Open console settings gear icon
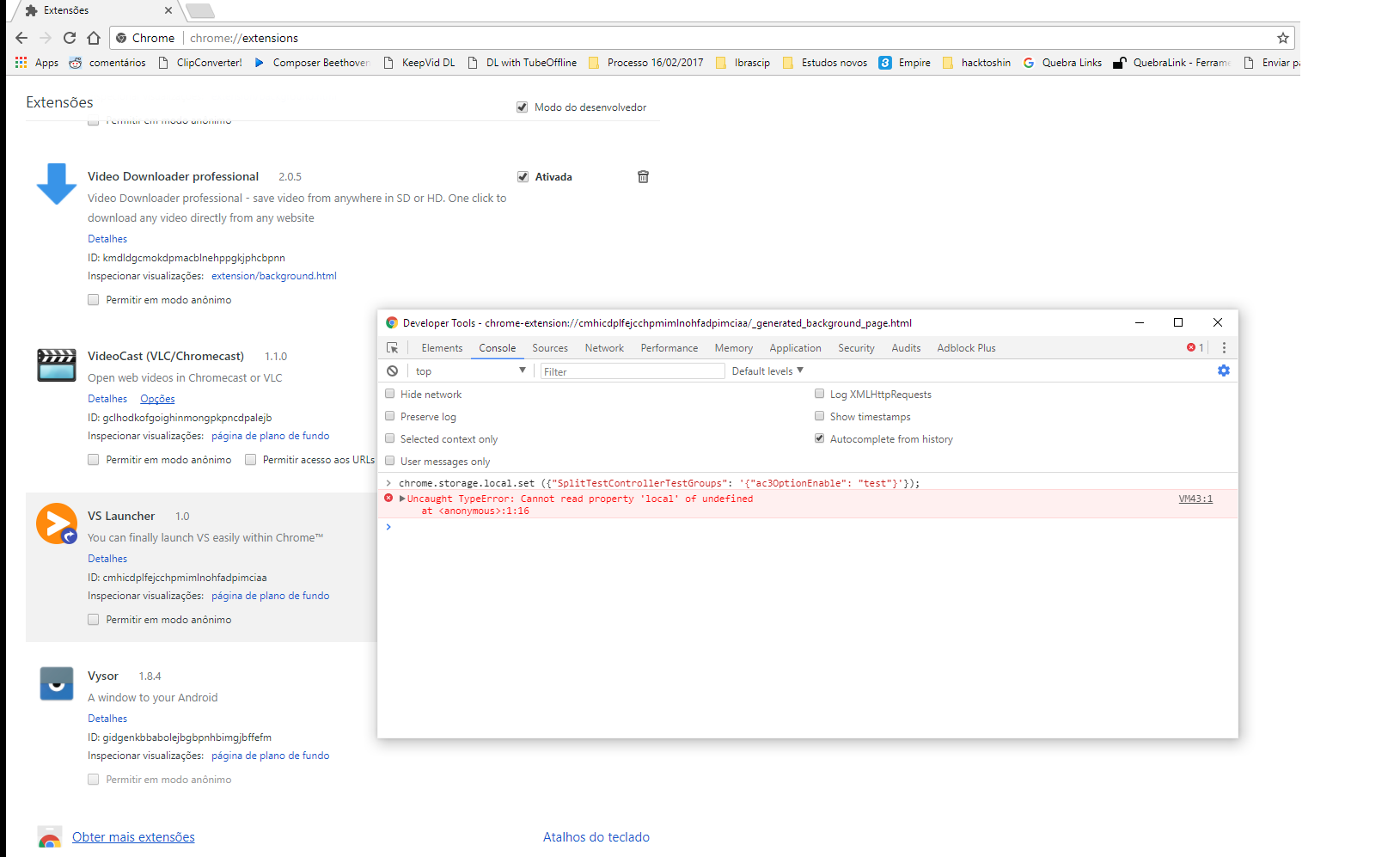 (1224, 370)
